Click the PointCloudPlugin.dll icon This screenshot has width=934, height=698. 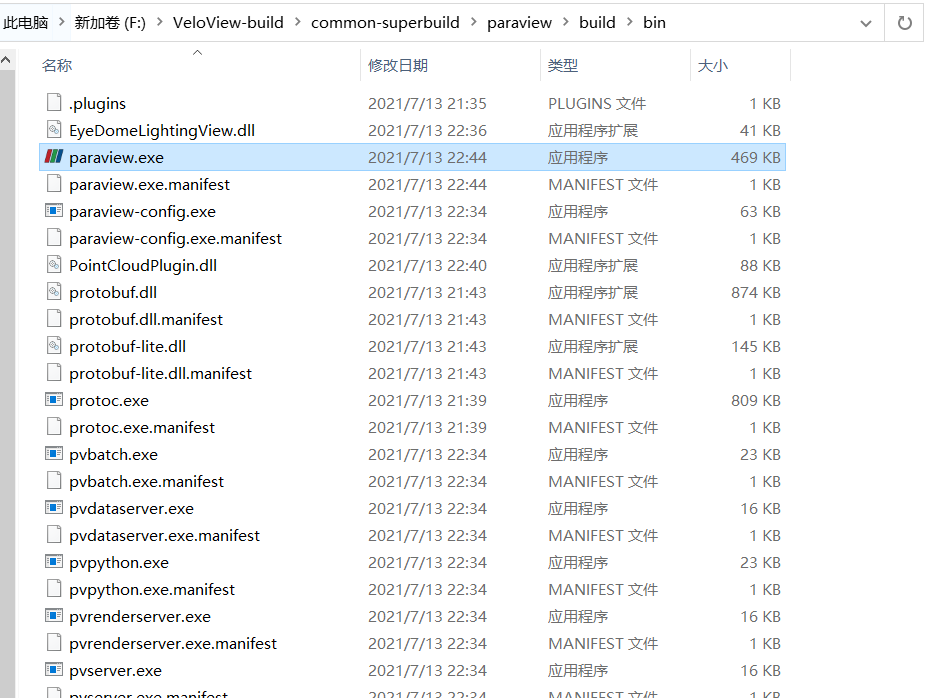[x=54, y=264]
